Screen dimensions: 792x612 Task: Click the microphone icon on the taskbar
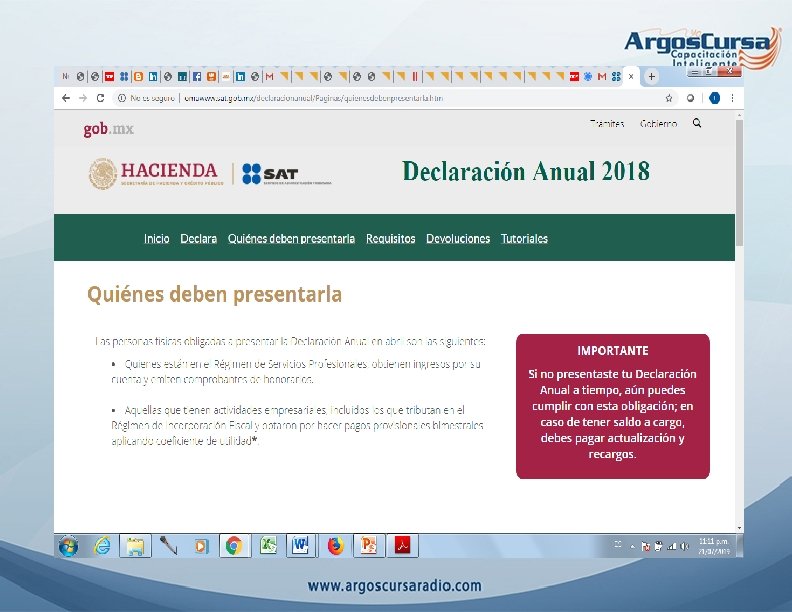point(168,545)
